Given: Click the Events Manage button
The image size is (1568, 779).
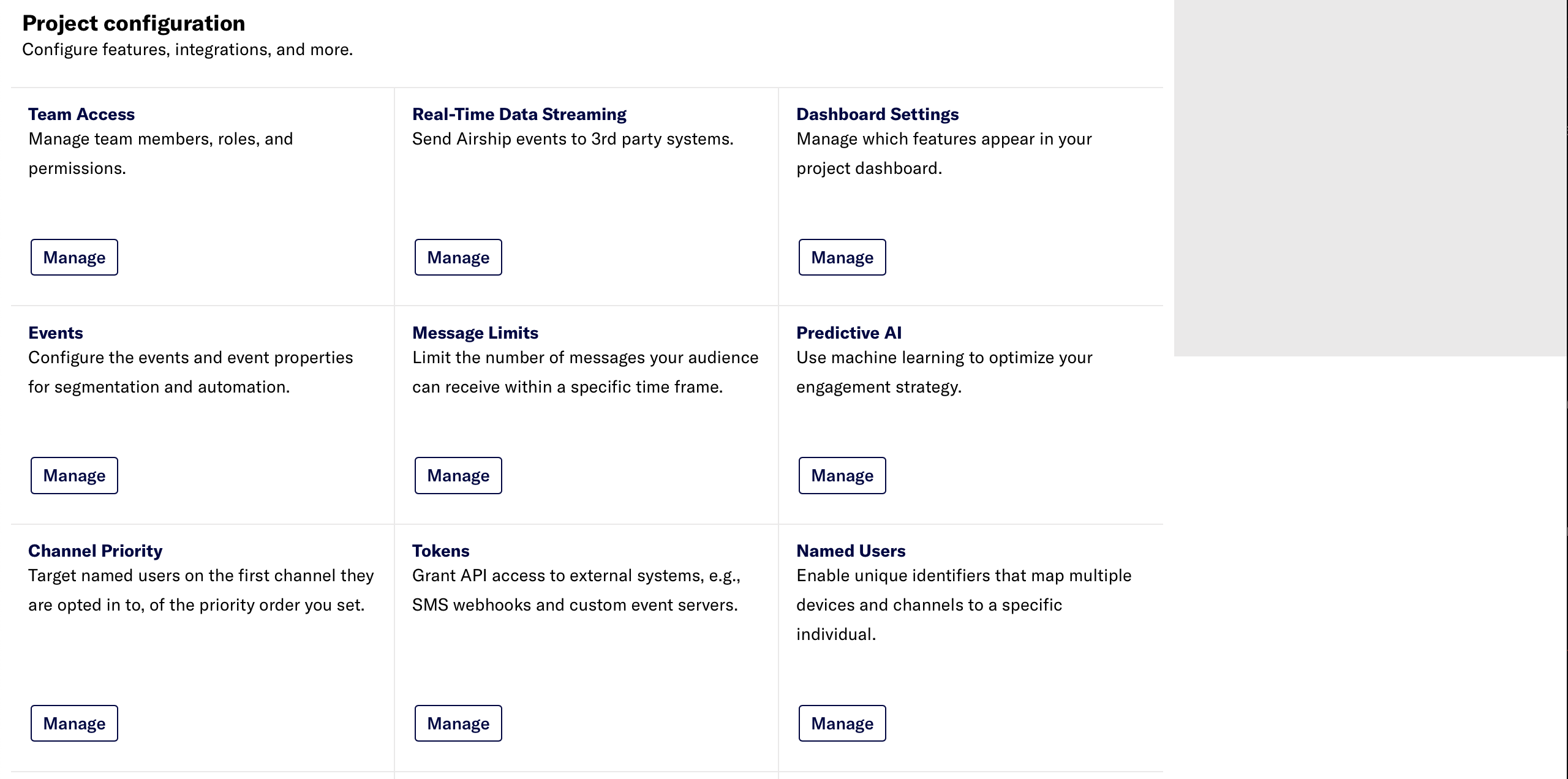Looking at the screenshot, I should click(74, 475).
